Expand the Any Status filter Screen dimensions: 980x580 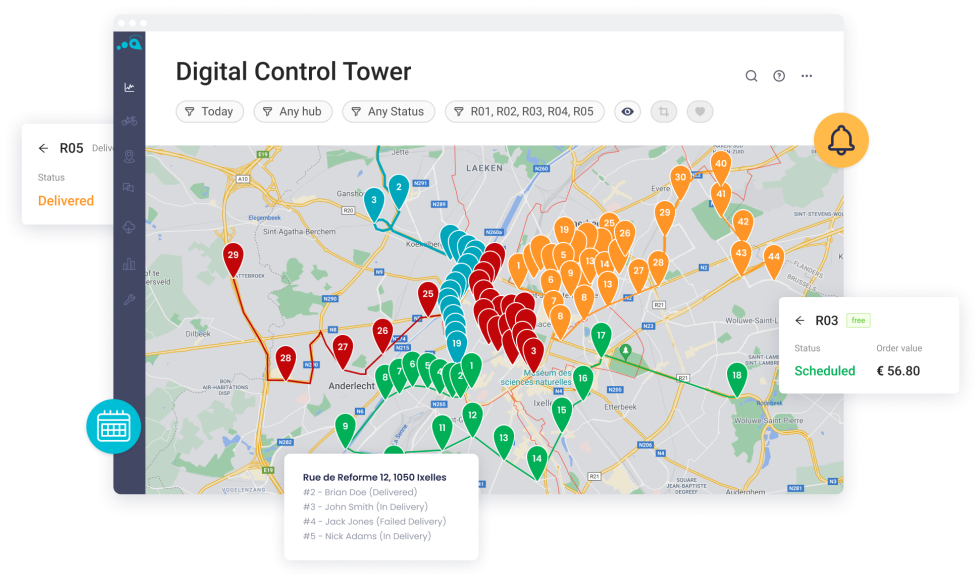(388, 112)
